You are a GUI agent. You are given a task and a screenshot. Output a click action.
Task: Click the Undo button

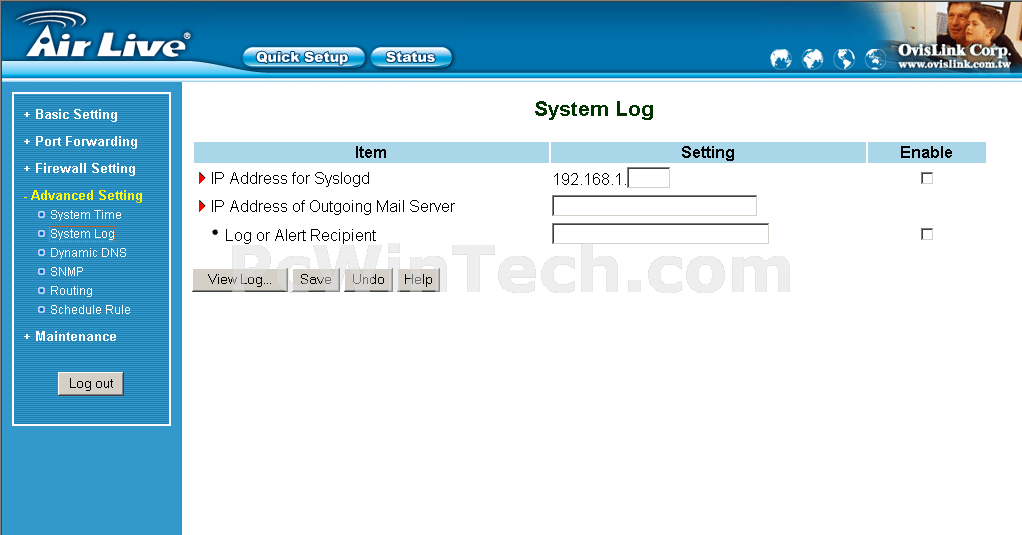(x=368, y=280)
